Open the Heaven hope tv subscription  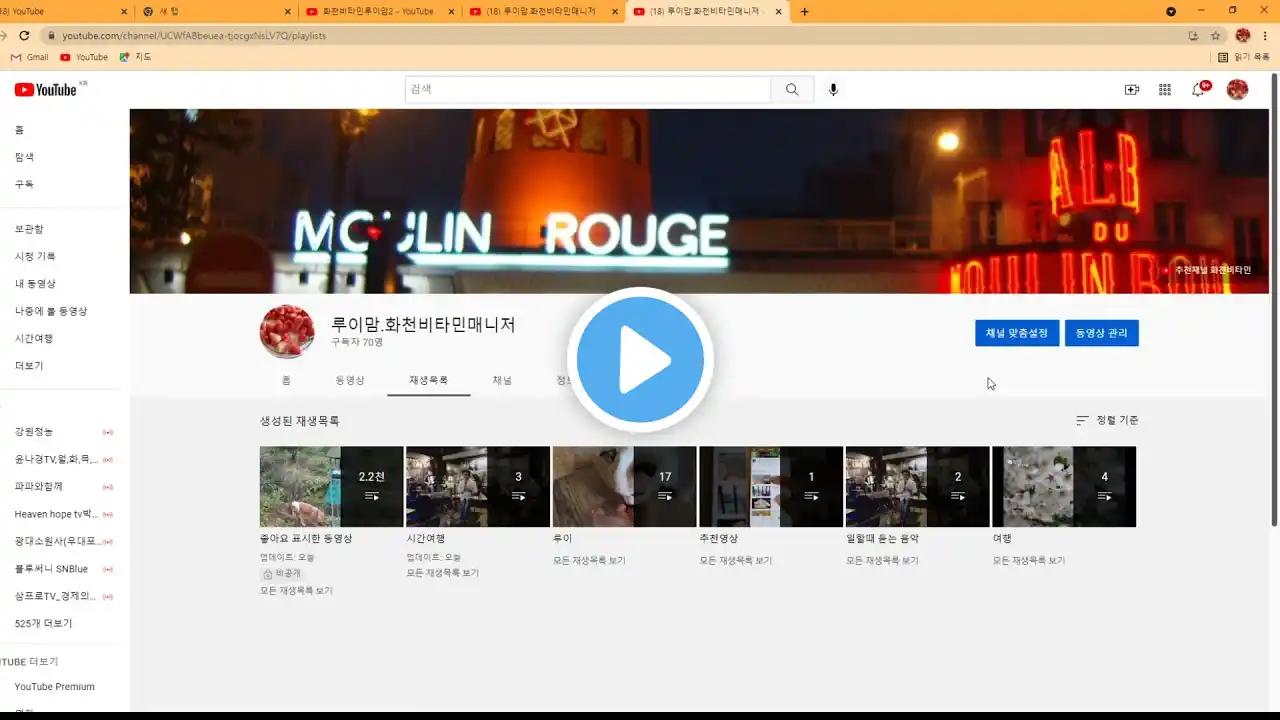[x=57, y=514]
